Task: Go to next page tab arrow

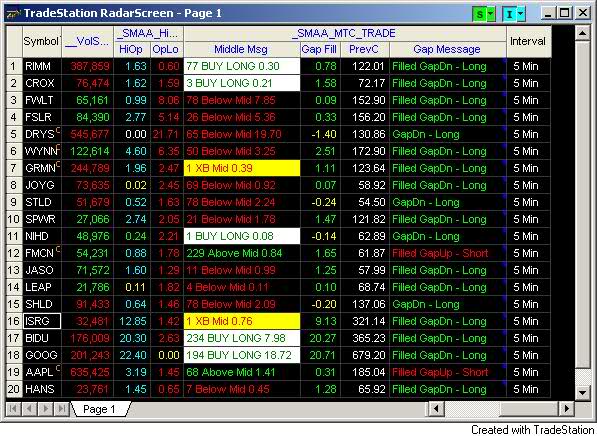Action: (x=45, y=409)
